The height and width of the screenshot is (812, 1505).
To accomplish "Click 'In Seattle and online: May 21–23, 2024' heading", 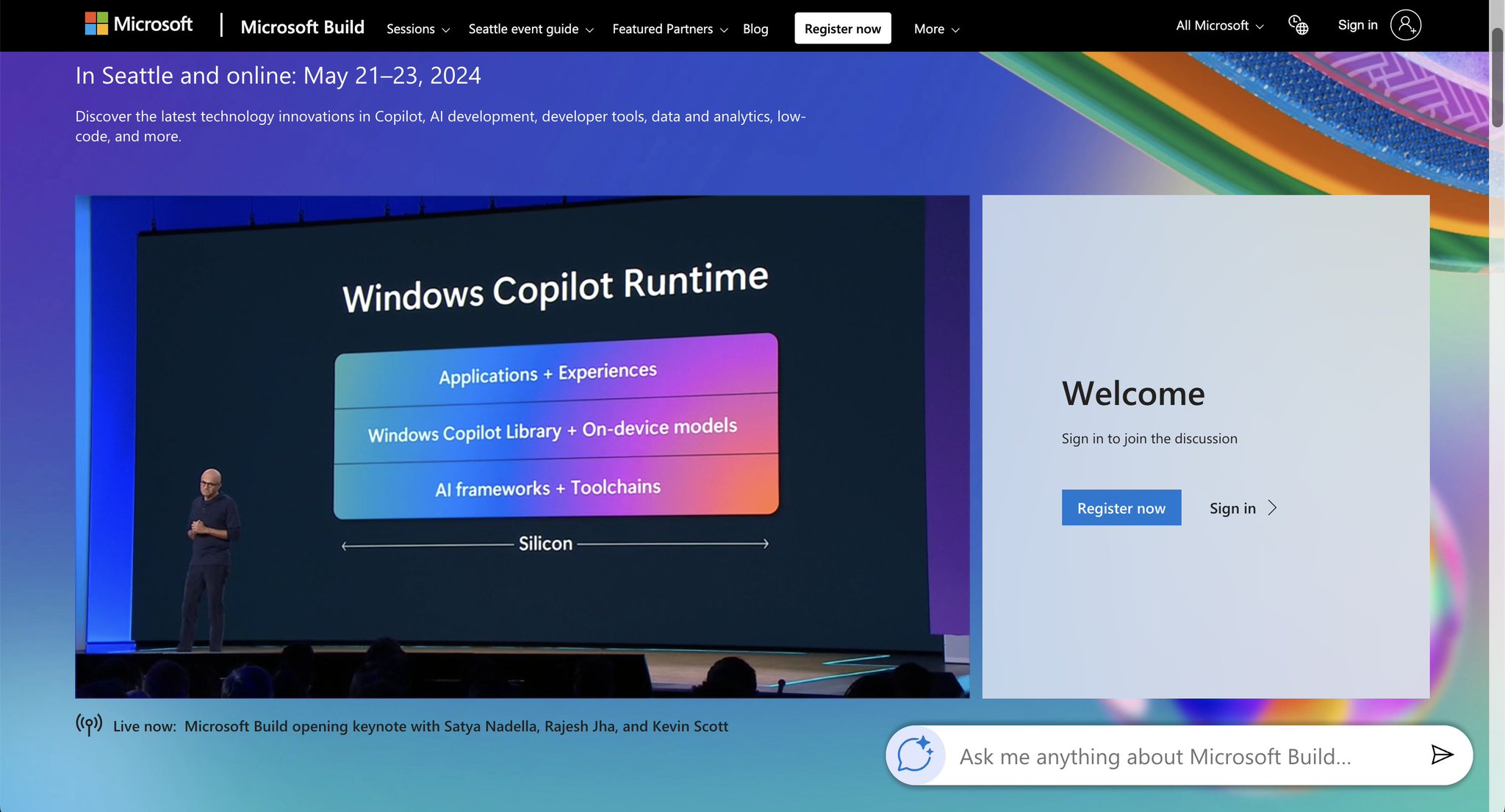I will 279,75.
